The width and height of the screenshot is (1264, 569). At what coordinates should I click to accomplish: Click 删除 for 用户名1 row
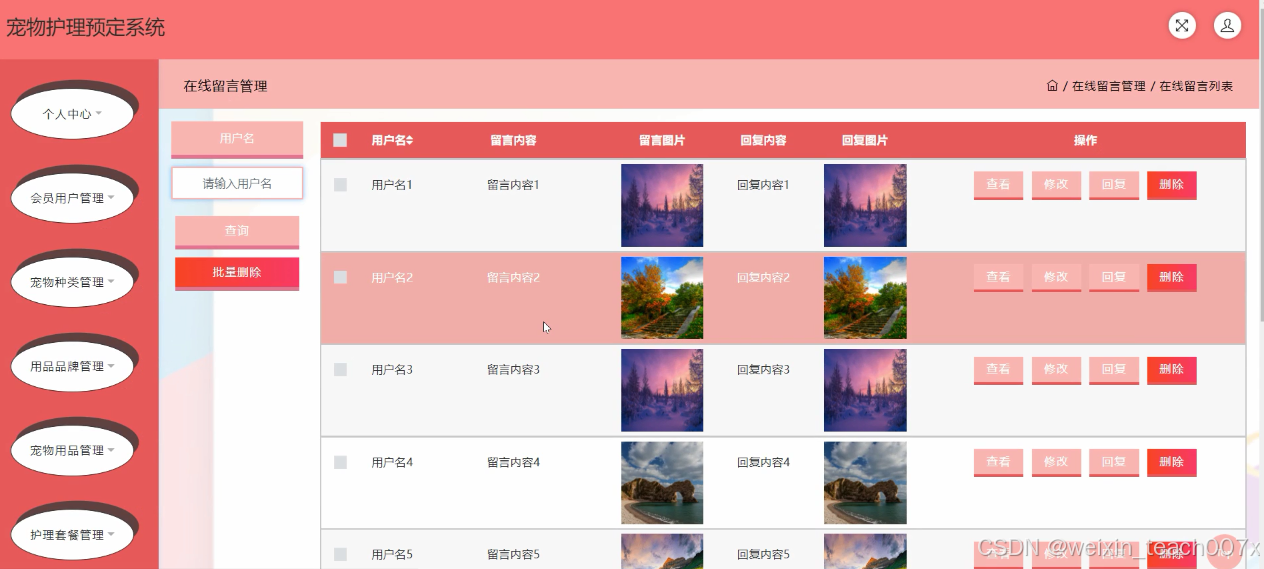pos(1172,185)
